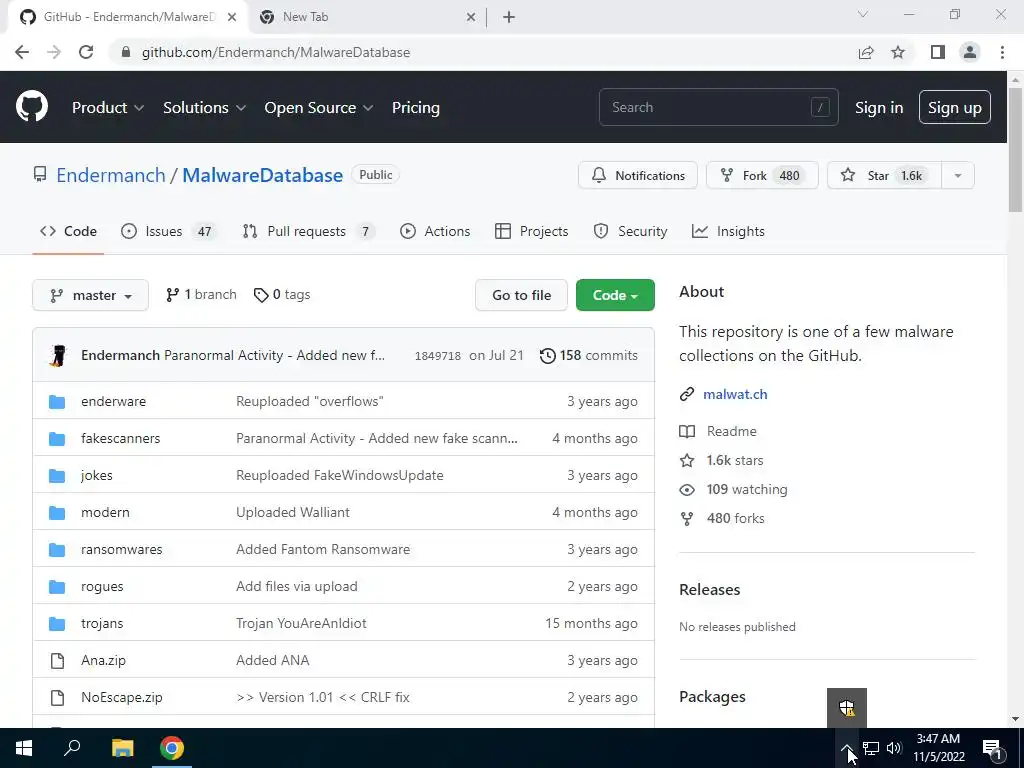Click the ransomwares folder icon
Viewport: 1024px width, 768px height.
[x=57, y=550]
